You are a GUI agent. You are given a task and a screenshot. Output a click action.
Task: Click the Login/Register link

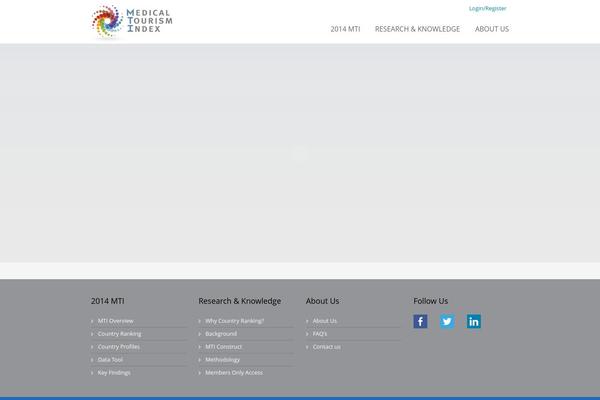pos(488,8)
